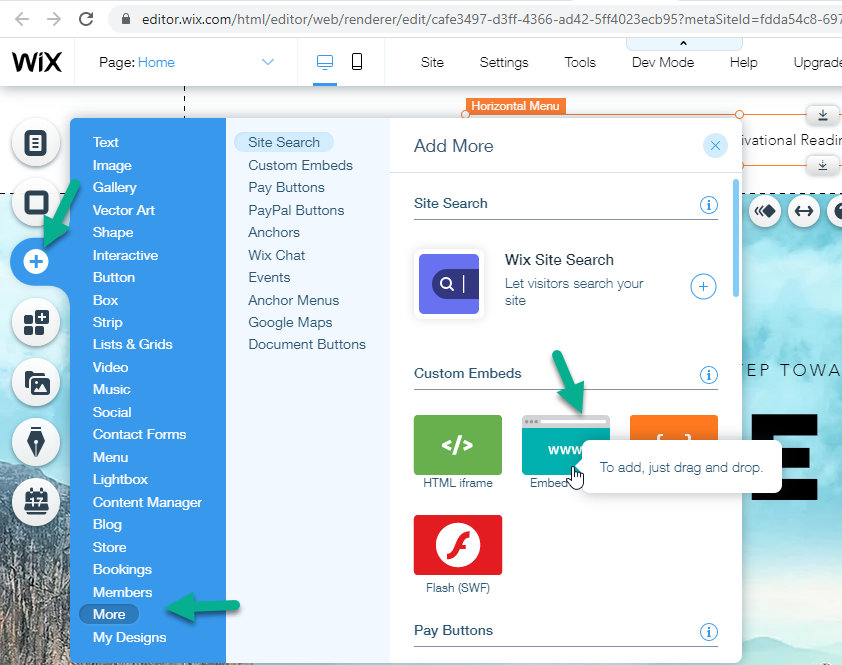842x665 pixels.
Task: Go back in the browser
Action: (22, 19)
